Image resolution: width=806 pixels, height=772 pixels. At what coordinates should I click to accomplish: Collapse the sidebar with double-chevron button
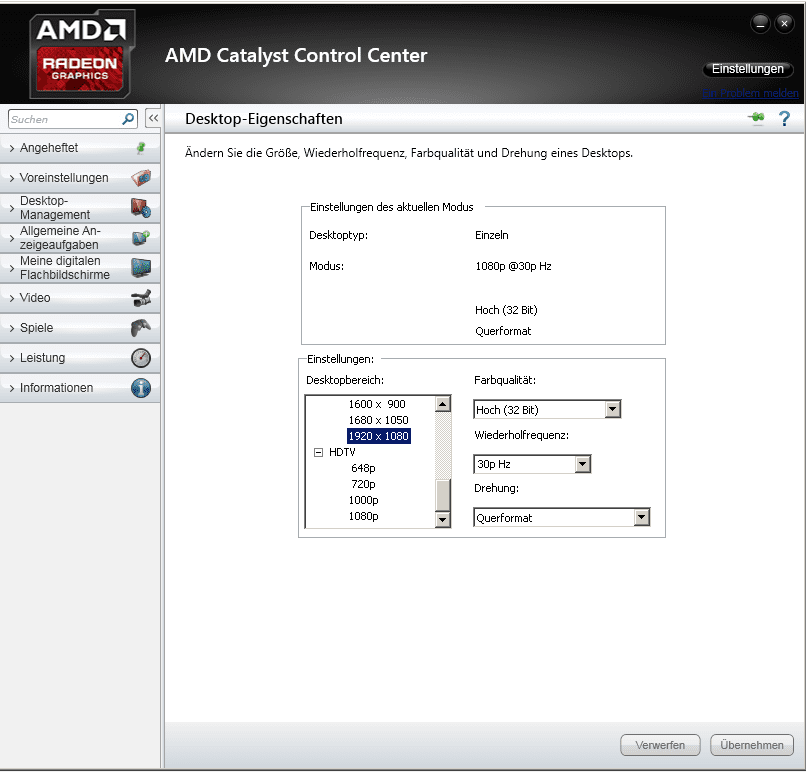[153, 118]
